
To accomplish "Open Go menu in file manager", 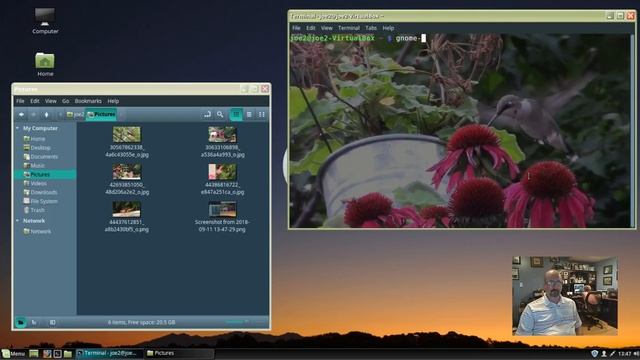I will pos(66,101).
